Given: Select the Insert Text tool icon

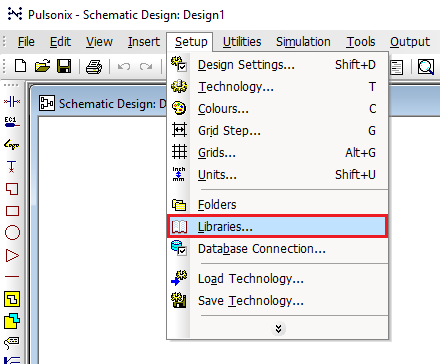Looking at the screenshot, I should click(x=12, y=166).
